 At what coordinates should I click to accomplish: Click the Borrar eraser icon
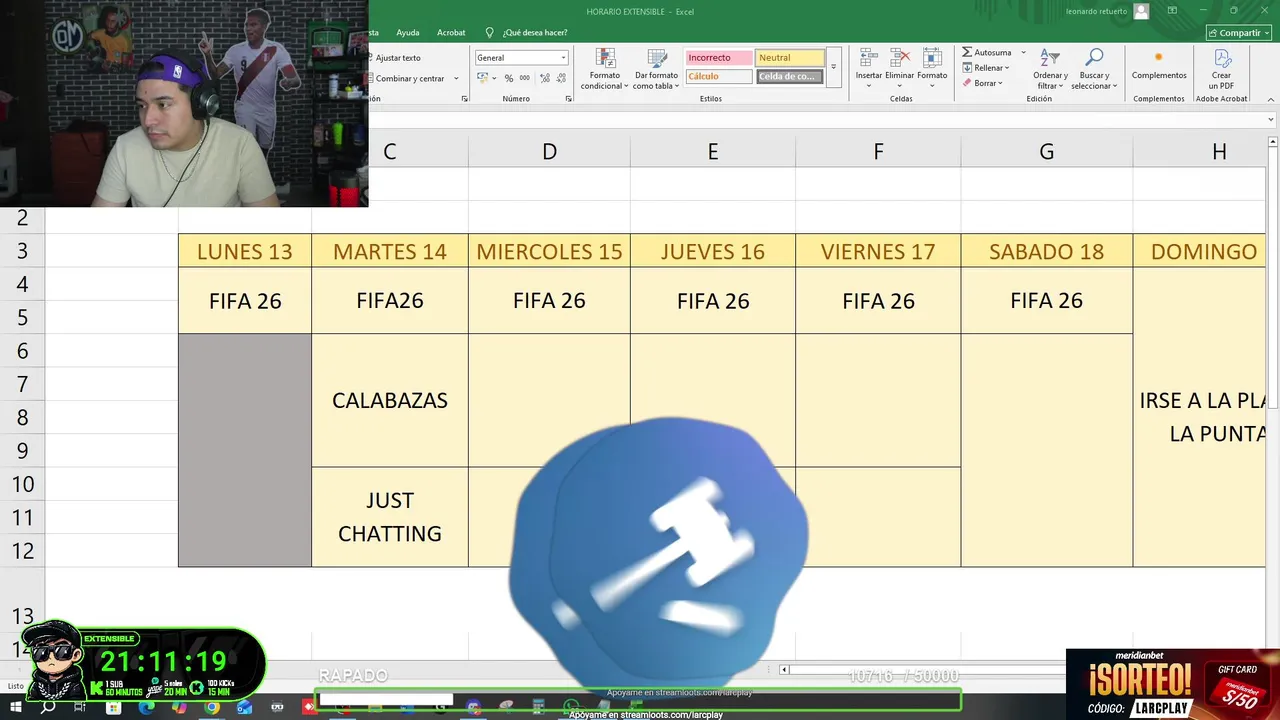pyautogui.click(x=967, y=83)
